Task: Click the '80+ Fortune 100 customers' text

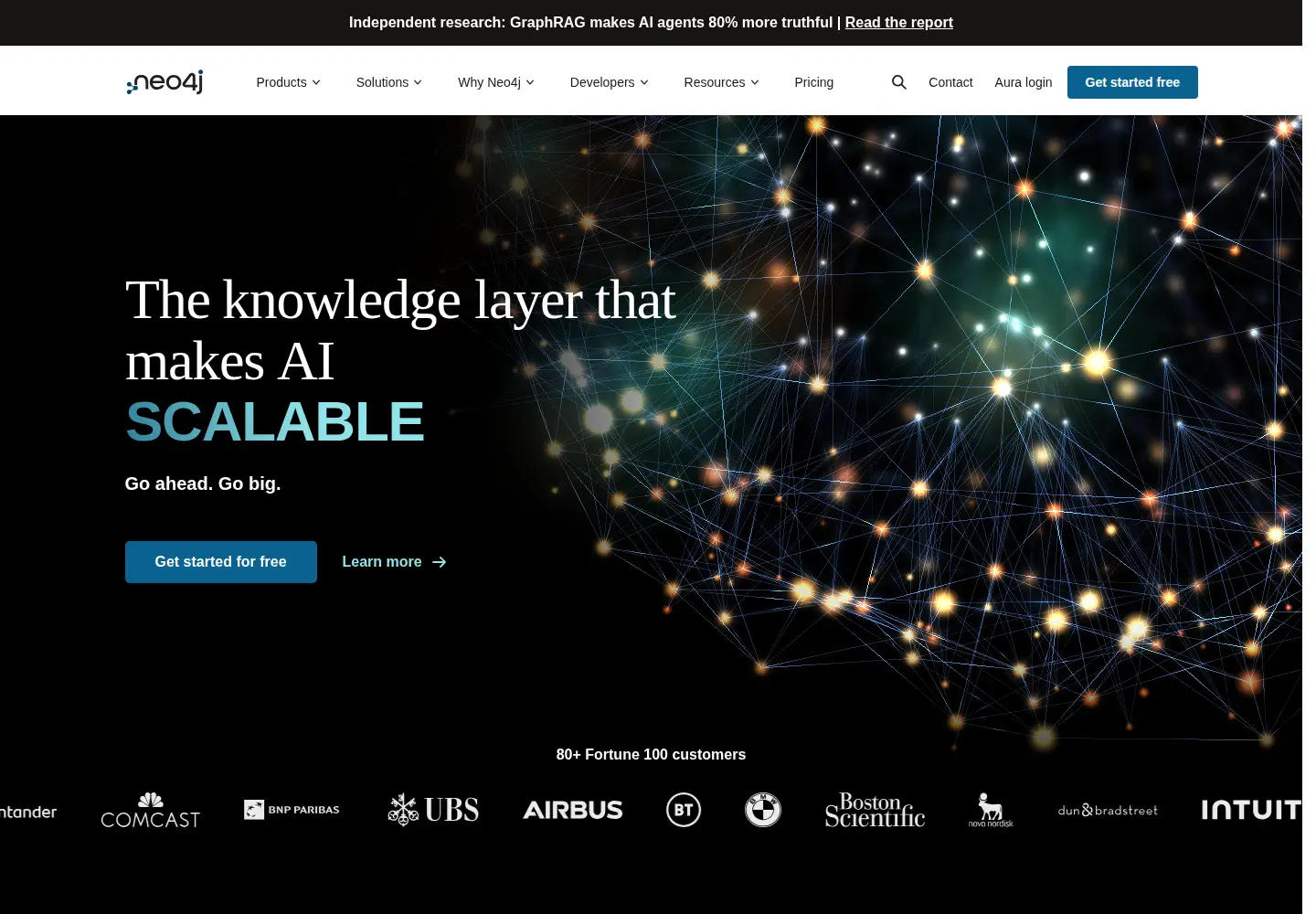Action: coord(651,754)
